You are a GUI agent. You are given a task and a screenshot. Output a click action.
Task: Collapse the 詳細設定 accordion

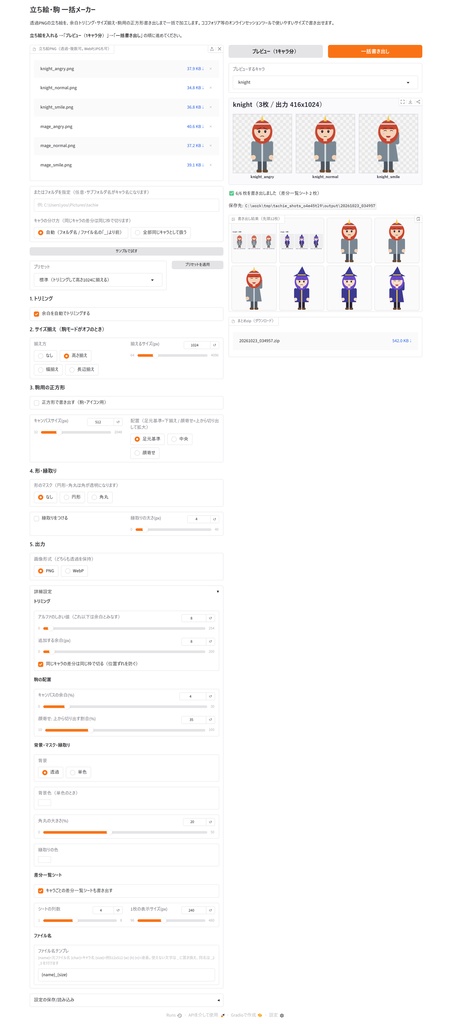[x=127, y=590]
